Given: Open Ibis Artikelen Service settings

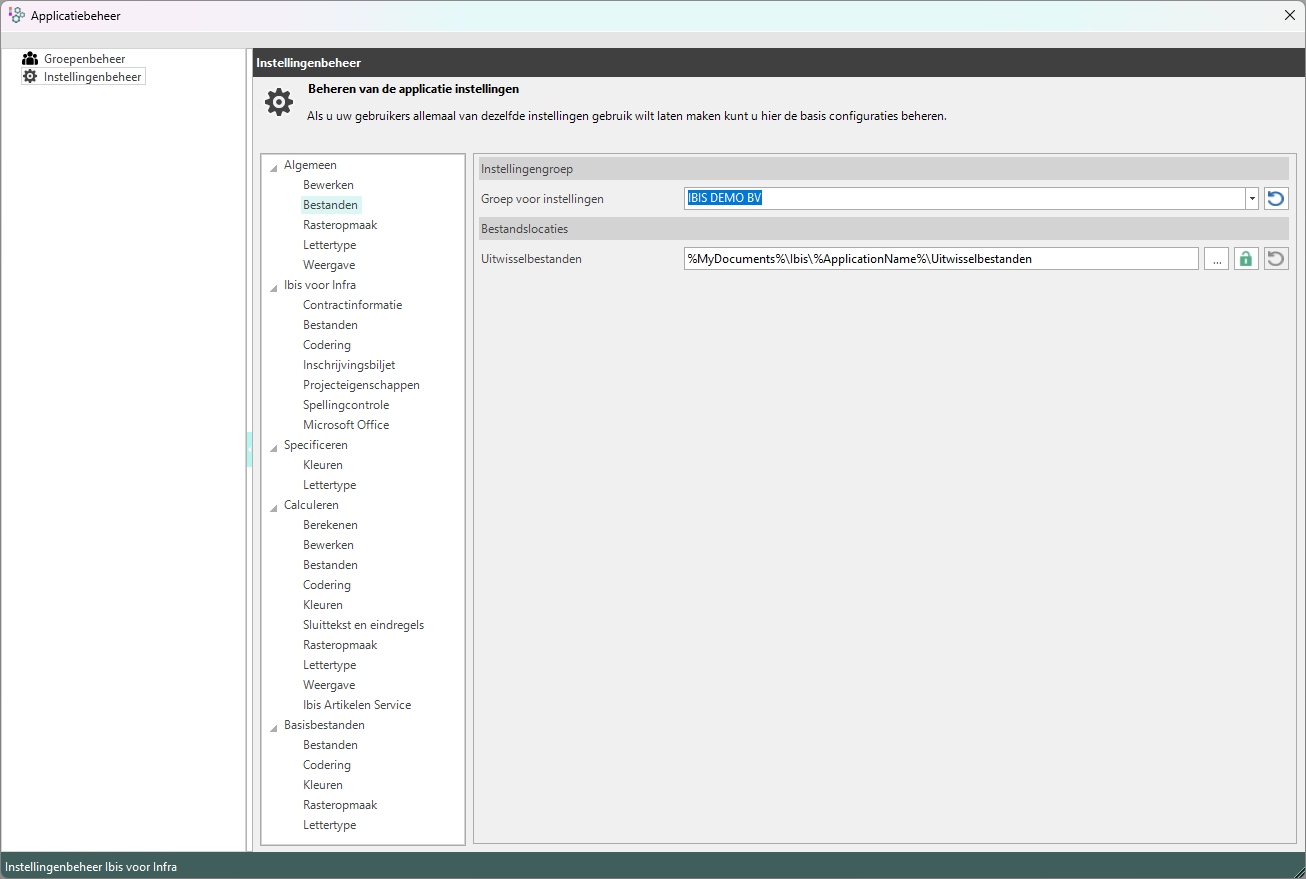Looking at the screenshot, I should (x=357, y=705).
